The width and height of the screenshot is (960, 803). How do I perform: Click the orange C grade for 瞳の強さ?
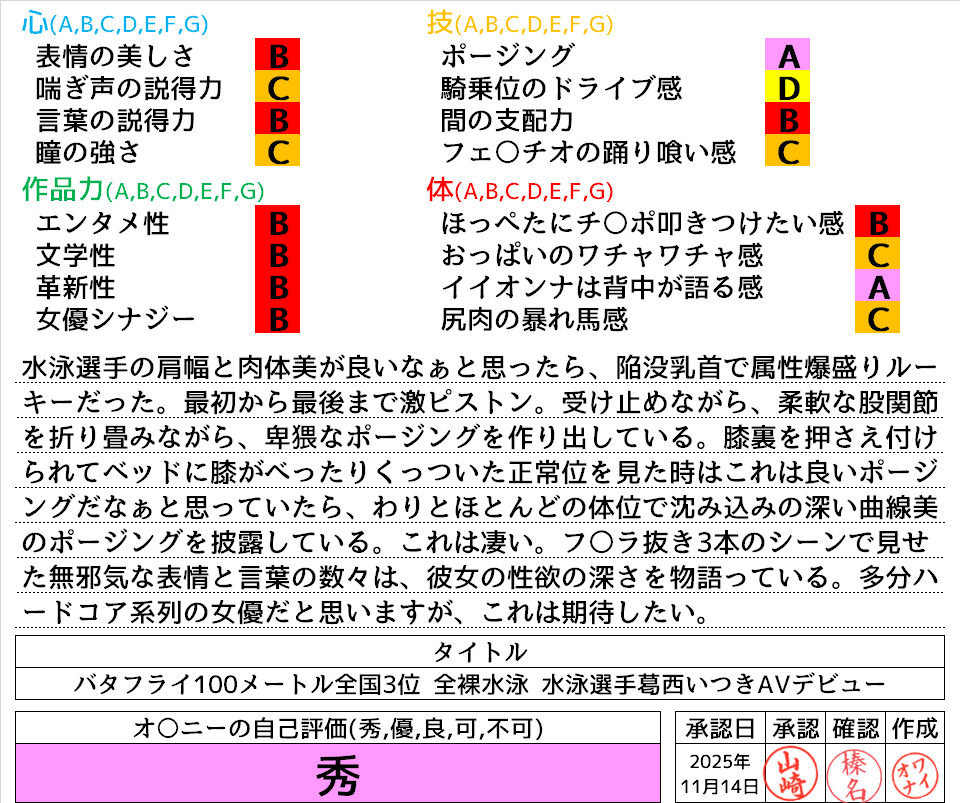pos(279,152)
